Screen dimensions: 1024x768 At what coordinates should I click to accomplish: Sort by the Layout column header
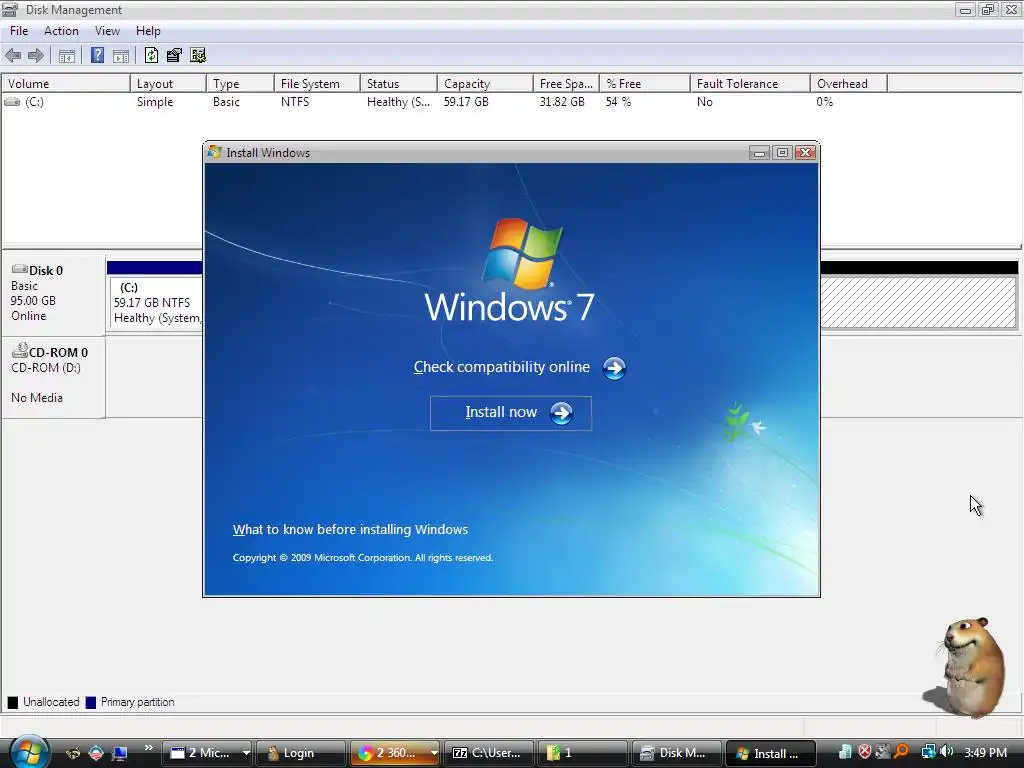[168, 84]
